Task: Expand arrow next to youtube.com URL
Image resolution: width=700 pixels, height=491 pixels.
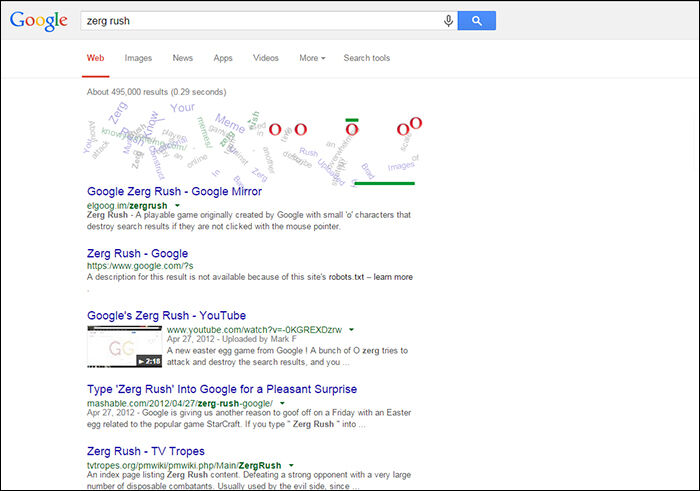Action: (x=351, y=330)
